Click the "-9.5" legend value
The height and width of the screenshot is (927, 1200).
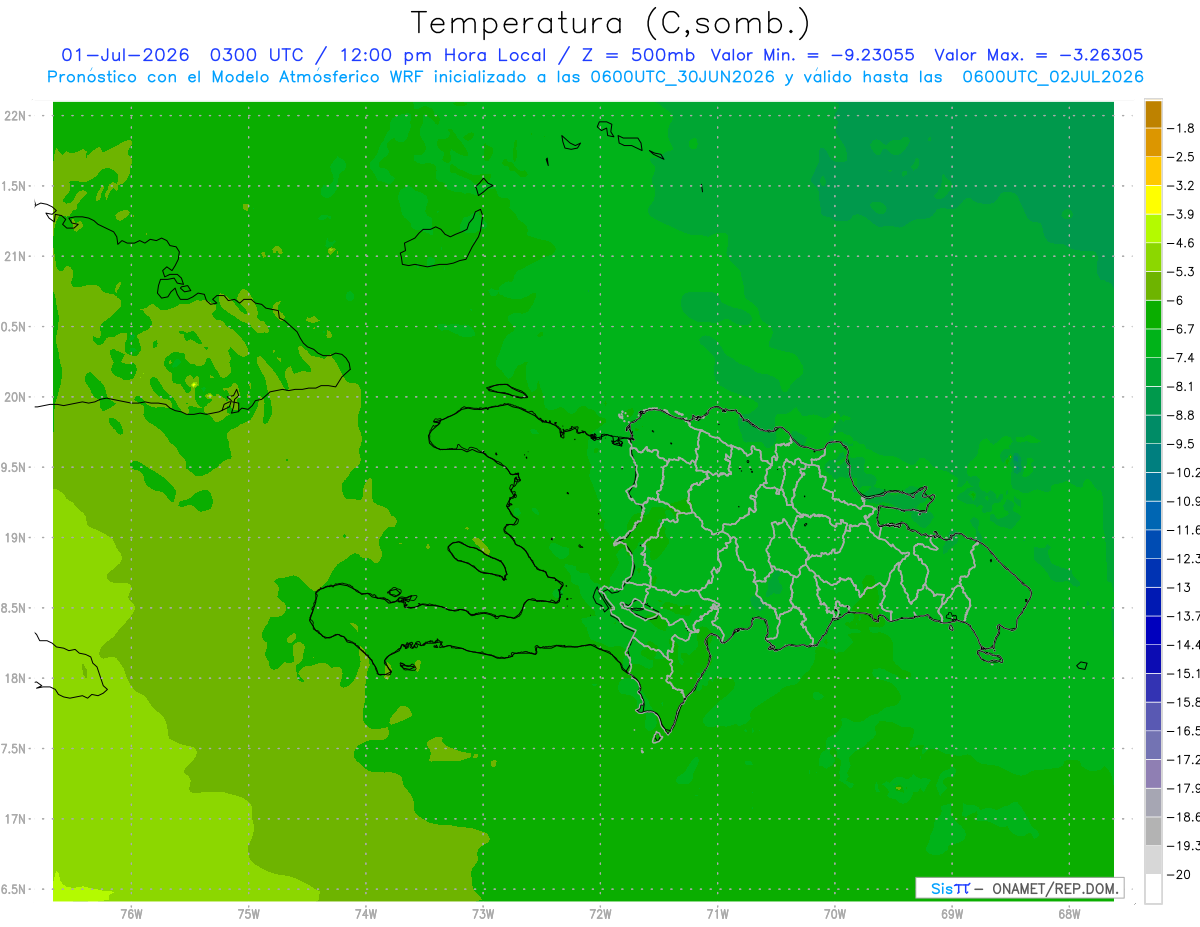[x=1182, y=444]
